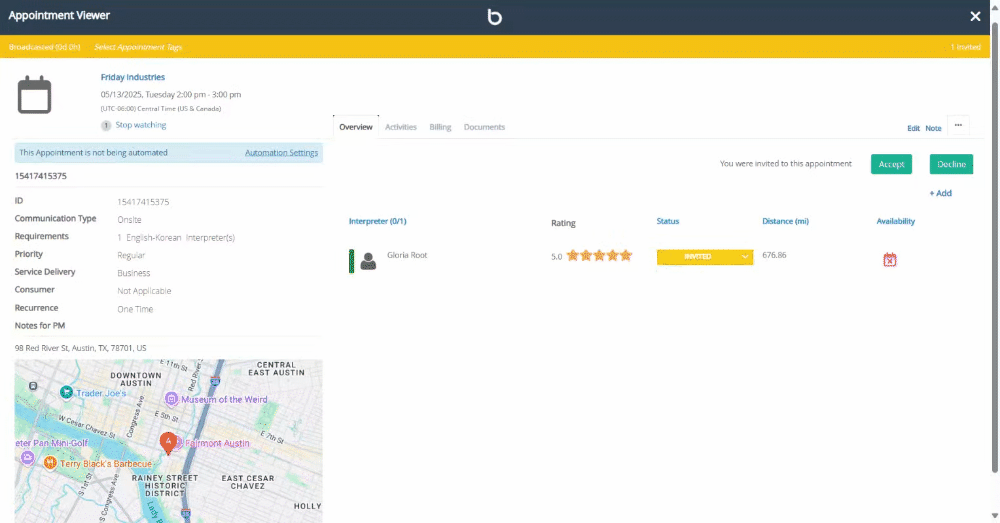Sort by Distance (mi) column header

[x=785, y=221]
